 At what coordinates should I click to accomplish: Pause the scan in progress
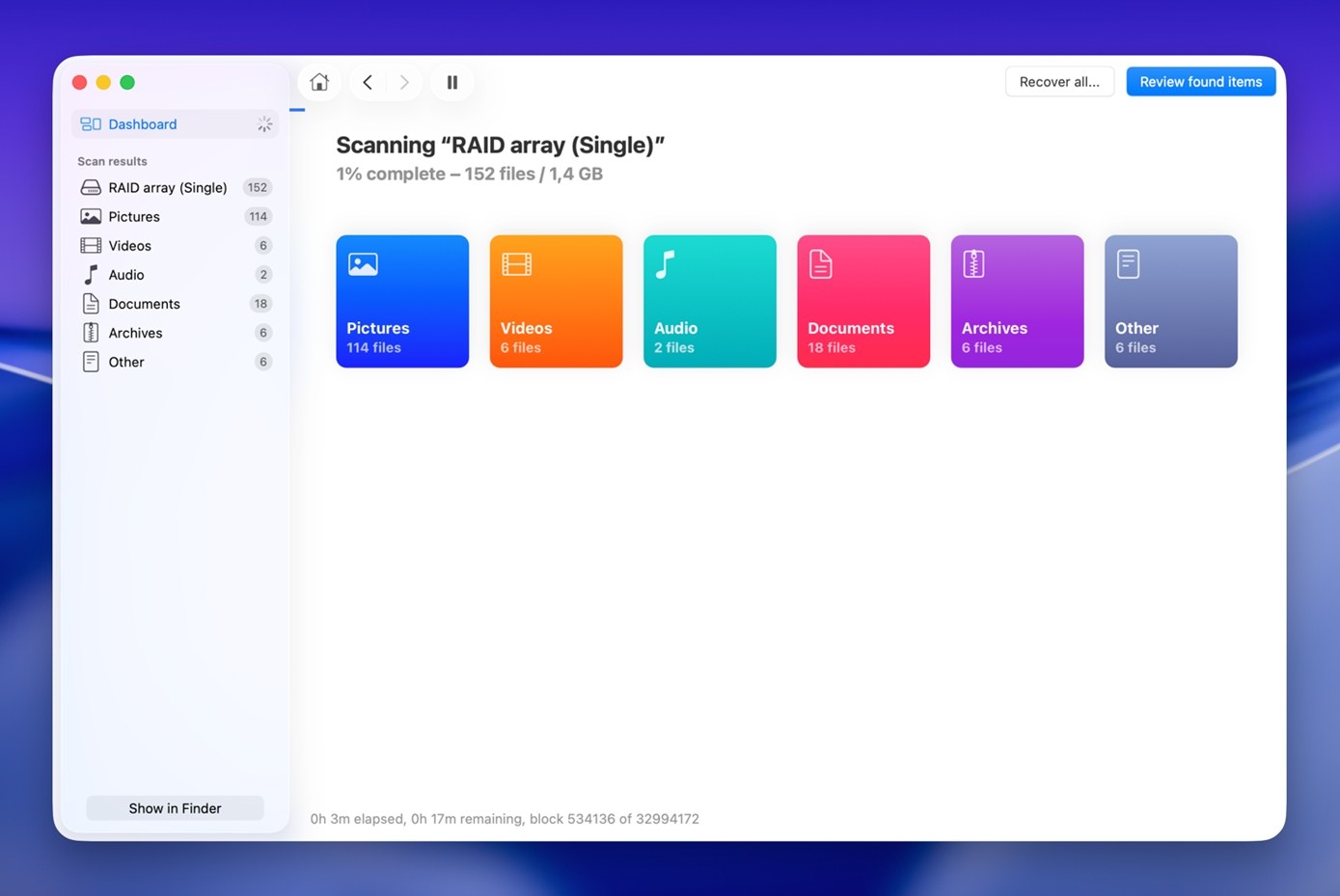(451, 82)
